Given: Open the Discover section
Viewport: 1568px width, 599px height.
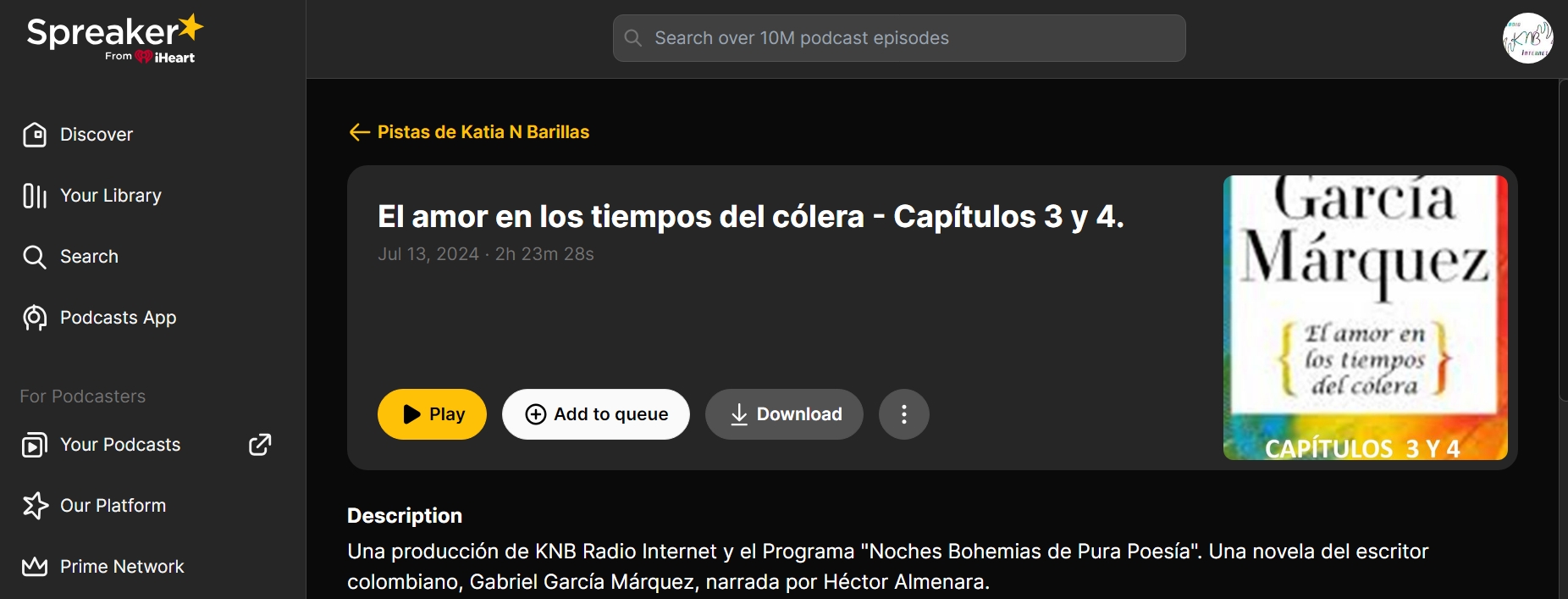Looking at the screenshot, I should click(97, 135).
